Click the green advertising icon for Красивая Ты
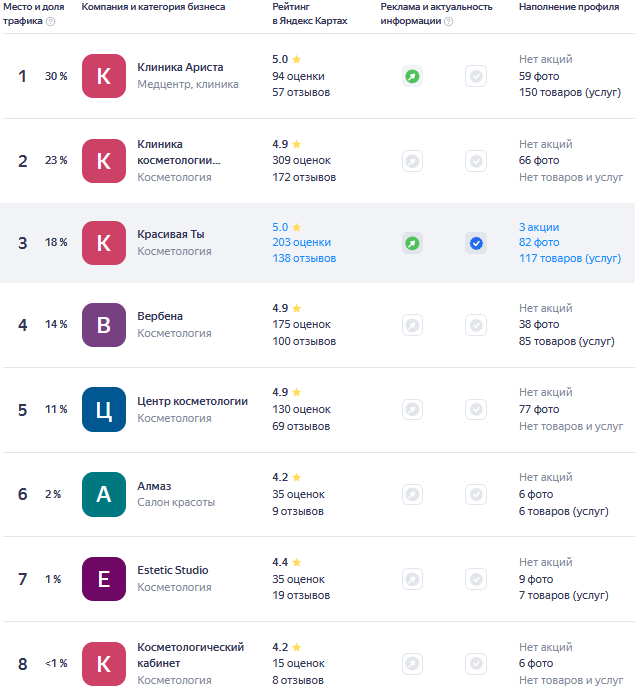 click(412, 243)
